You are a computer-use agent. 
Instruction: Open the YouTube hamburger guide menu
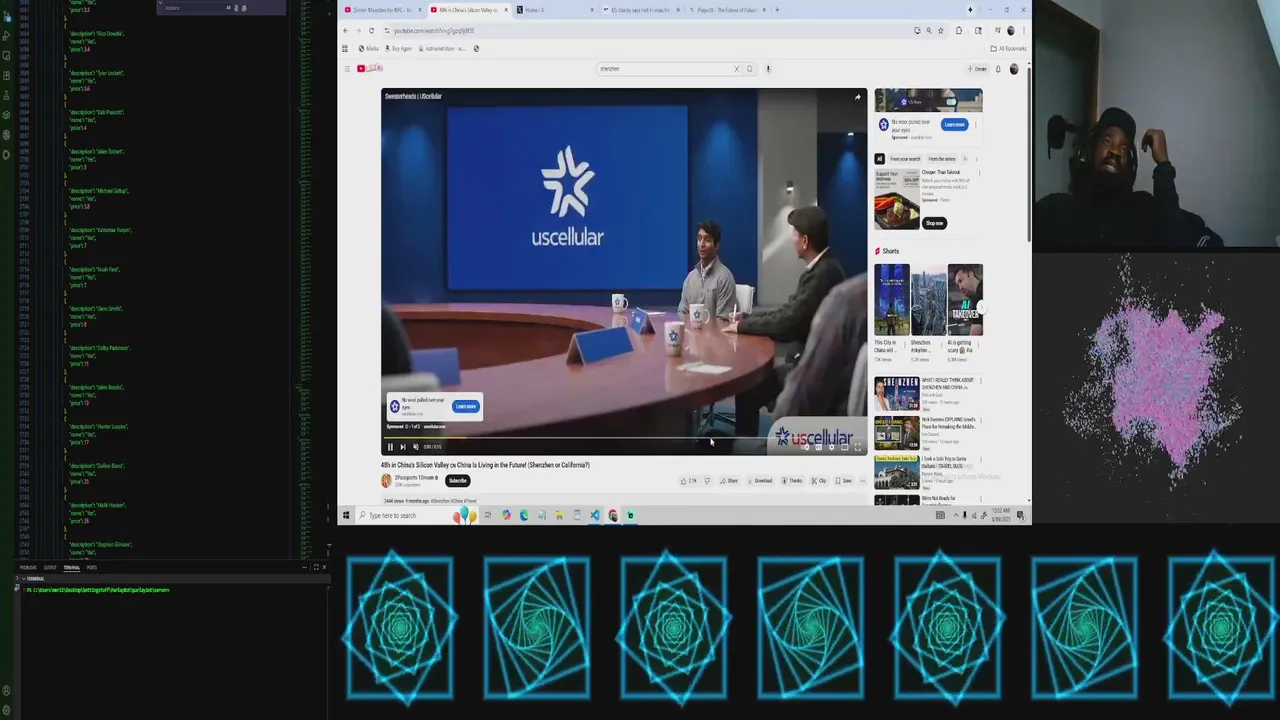(x=347, y=68)
